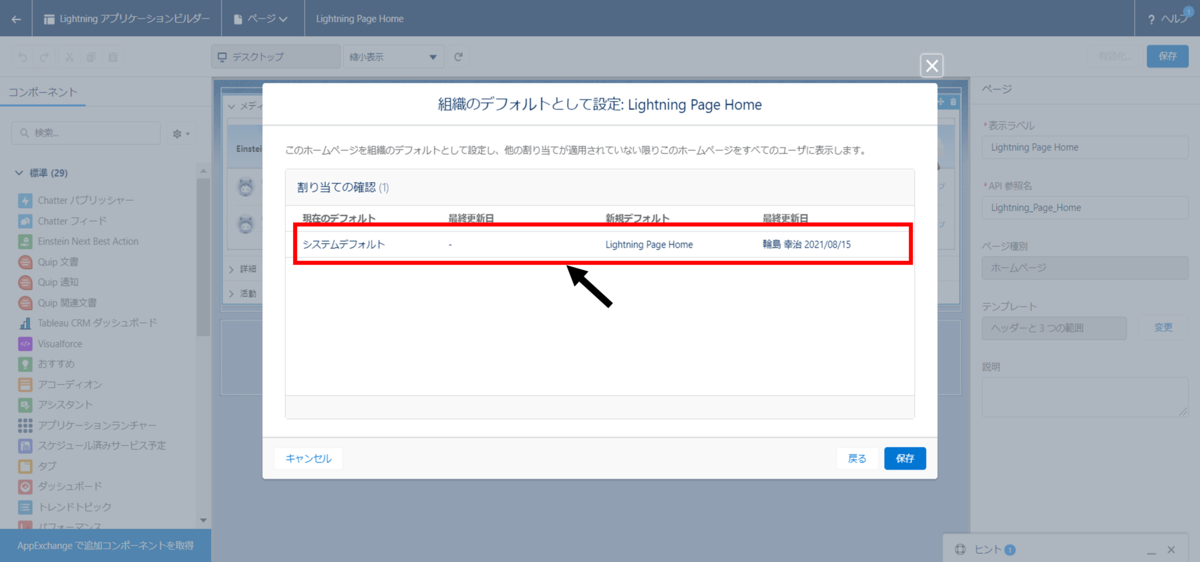The height and width of the screenshot is (562, 1200).
Task: Select the Quip 文書 component icon
Action: 25,262
